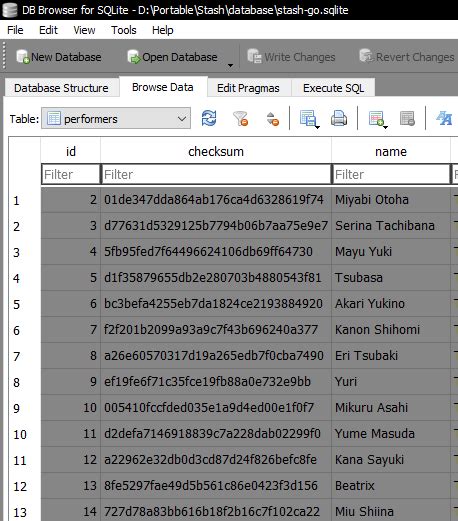Click the New Database toolbar button
The image size is (458, 521).
tap(59, 57)
